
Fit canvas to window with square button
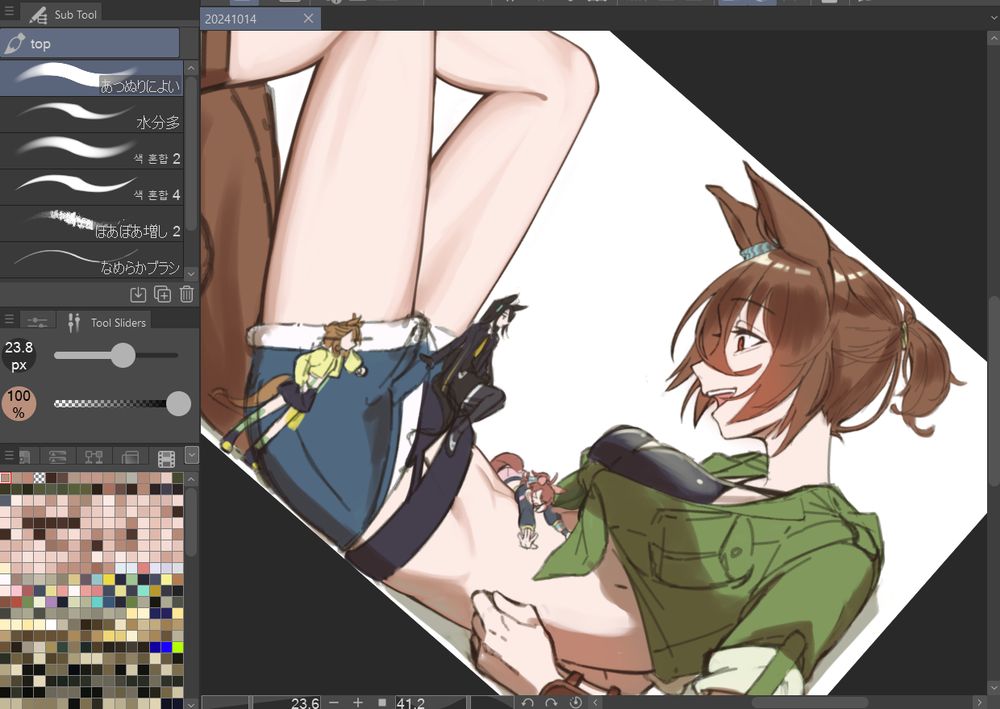coord(382,702)
